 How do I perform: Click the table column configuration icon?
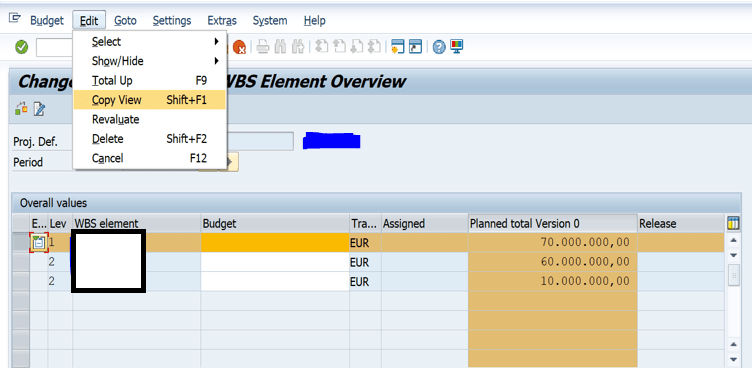733,223
